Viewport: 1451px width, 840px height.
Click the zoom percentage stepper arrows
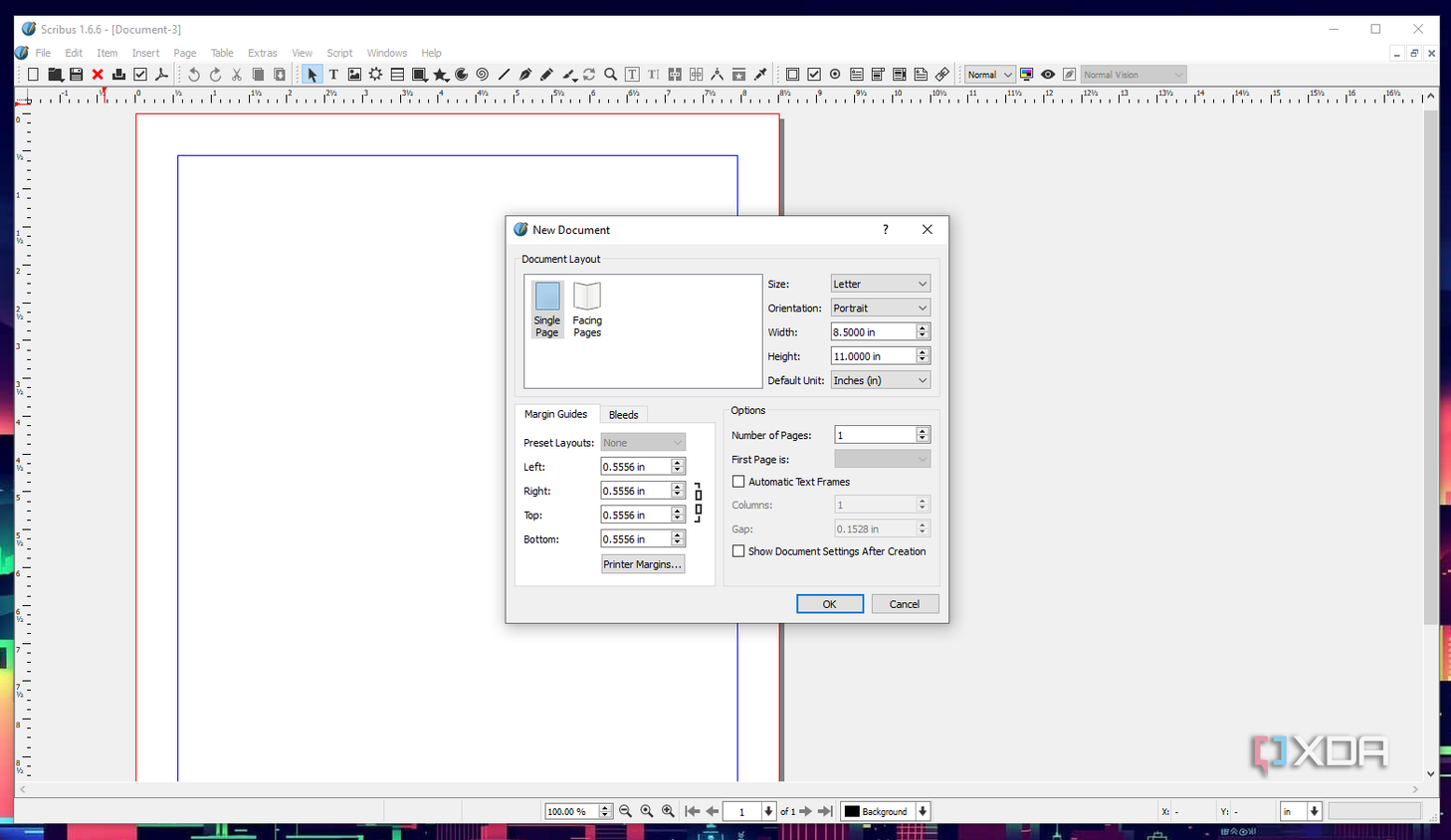coord(605,811)
